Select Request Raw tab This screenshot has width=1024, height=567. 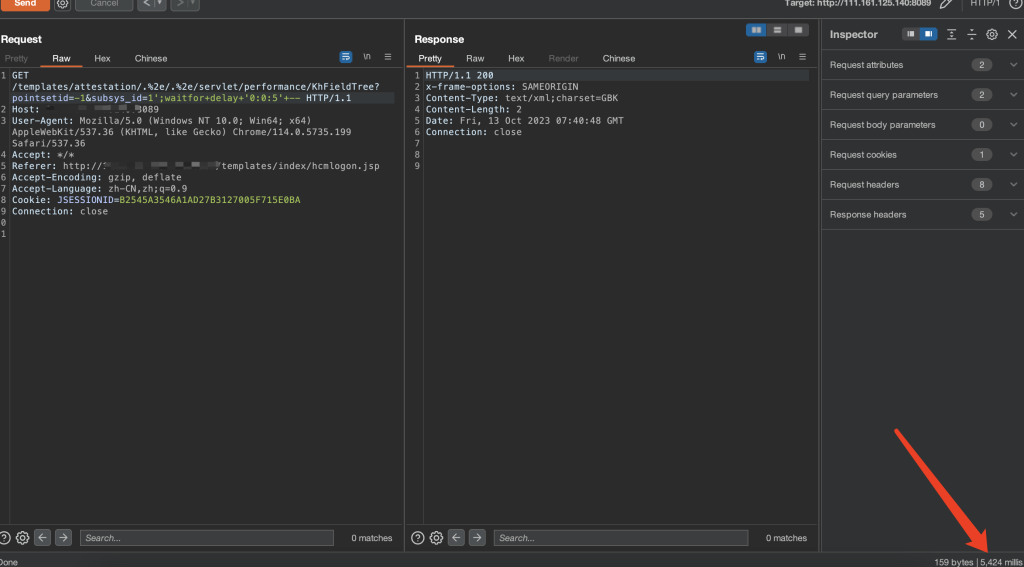(61, 58)
